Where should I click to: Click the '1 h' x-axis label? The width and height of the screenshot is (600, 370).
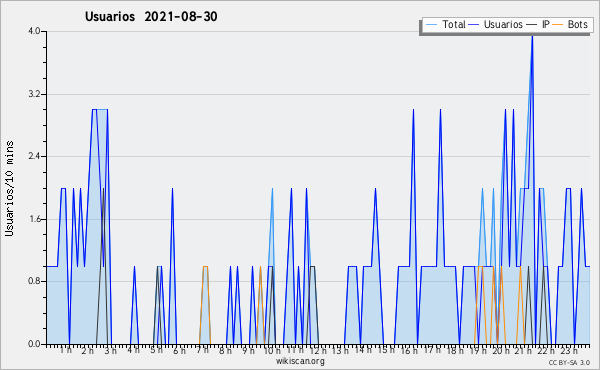(65, 350)
